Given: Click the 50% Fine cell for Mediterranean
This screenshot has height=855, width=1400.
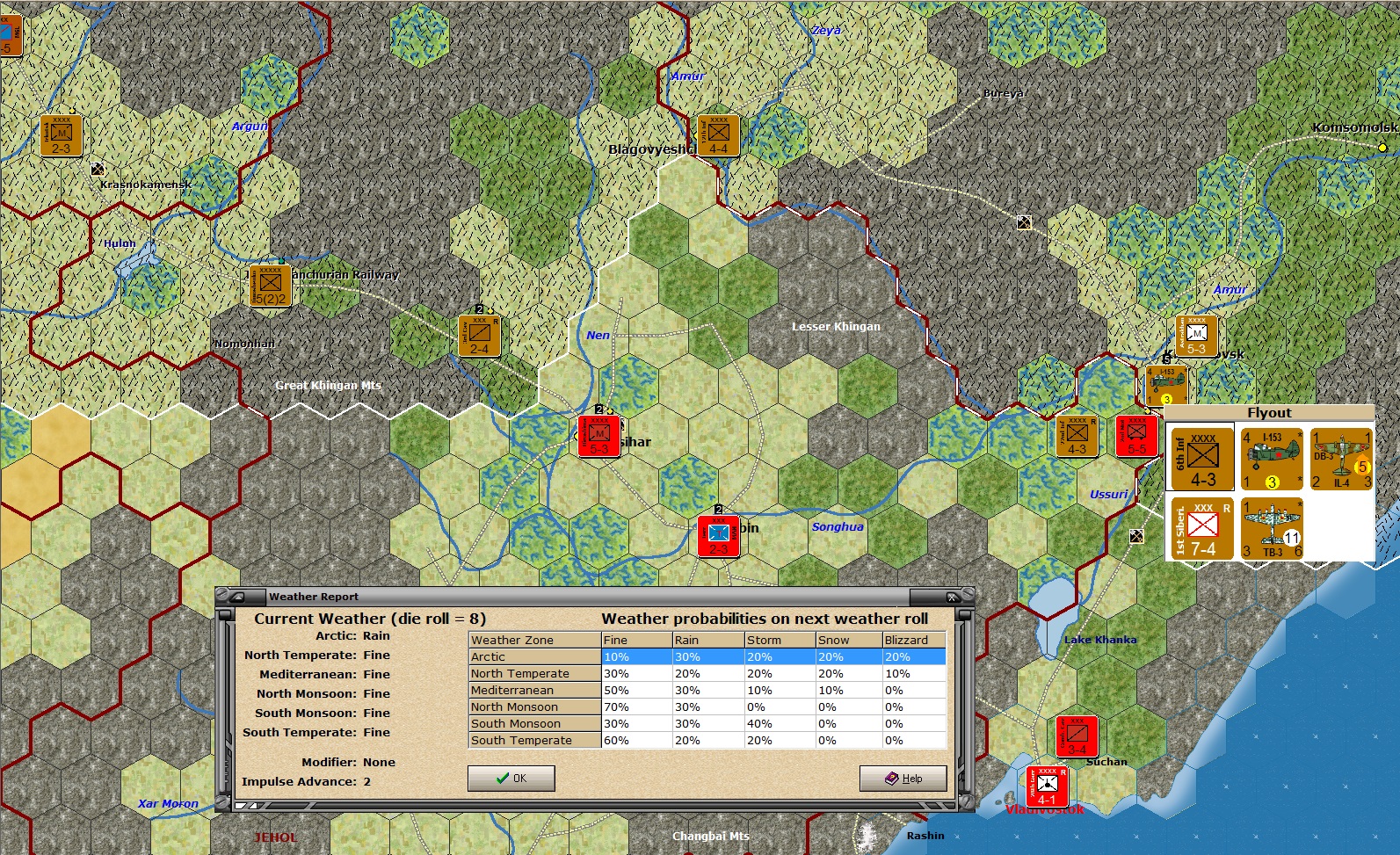Looking at the screenshot, I should coord(637,690).
